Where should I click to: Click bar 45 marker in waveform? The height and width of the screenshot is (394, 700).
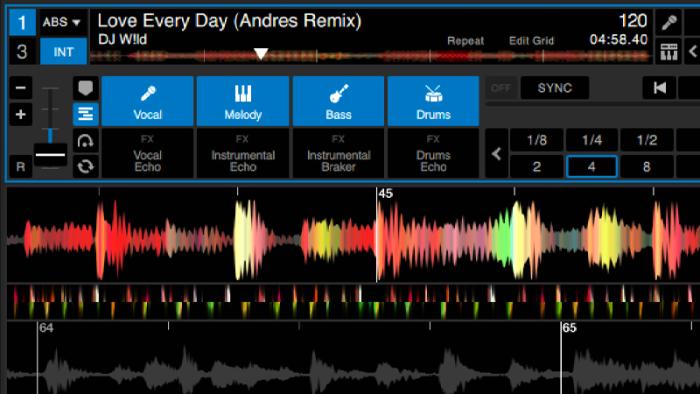tap(385, 193)
